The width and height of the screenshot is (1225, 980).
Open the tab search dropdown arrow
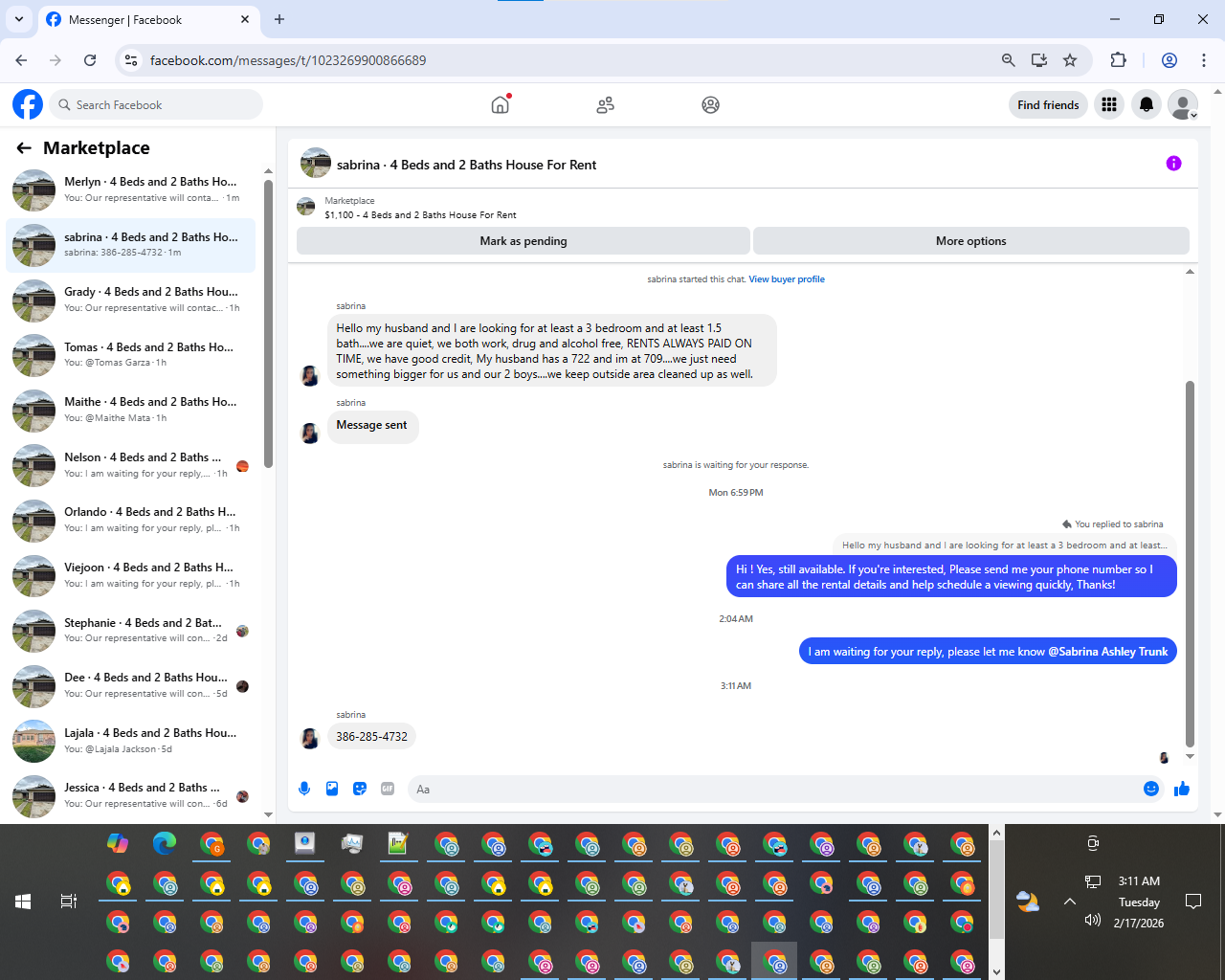[19, 19]
